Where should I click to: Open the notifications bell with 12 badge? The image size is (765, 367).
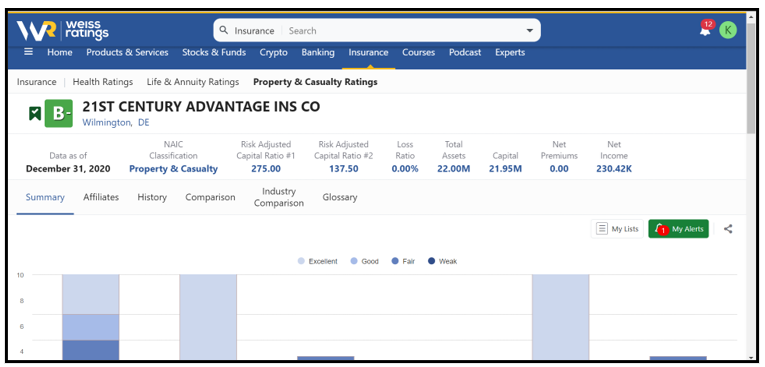(x=705, y=30)
